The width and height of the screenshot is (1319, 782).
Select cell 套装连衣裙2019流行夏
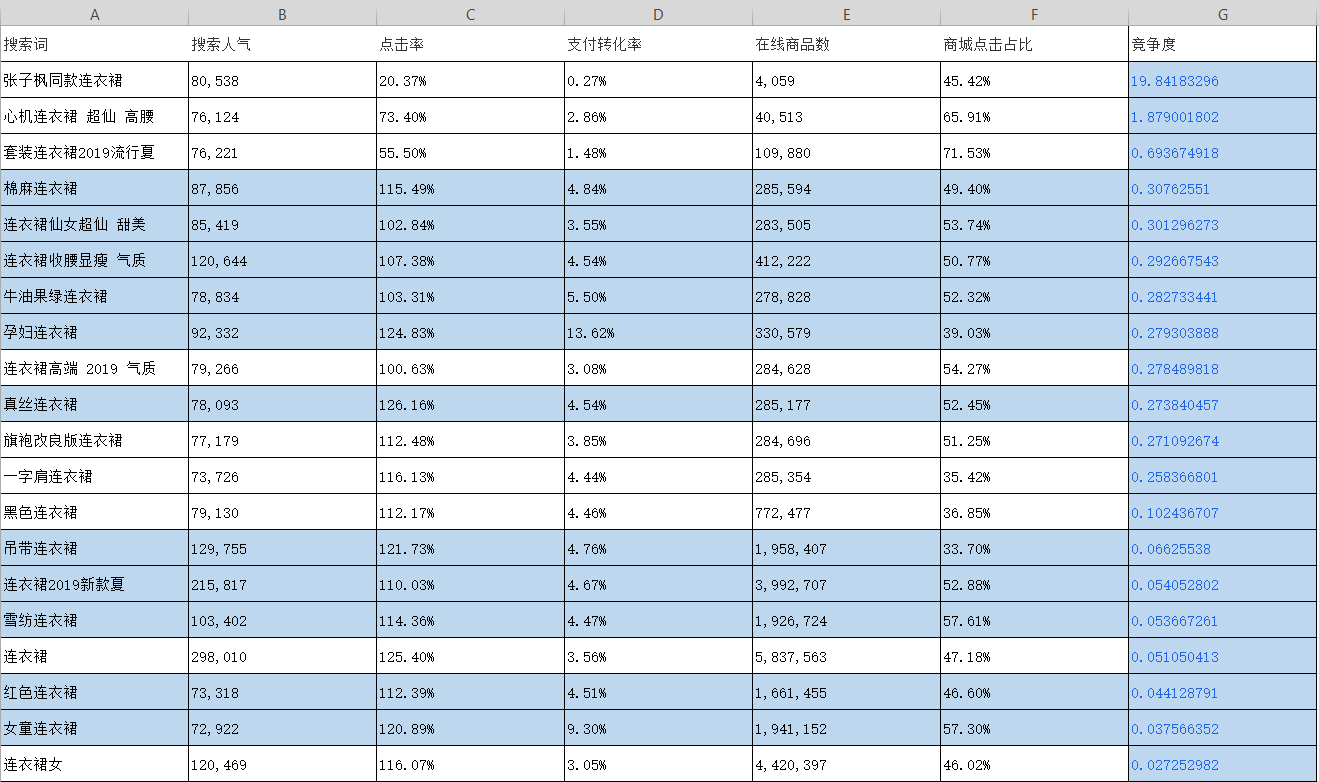click(94, 152)
